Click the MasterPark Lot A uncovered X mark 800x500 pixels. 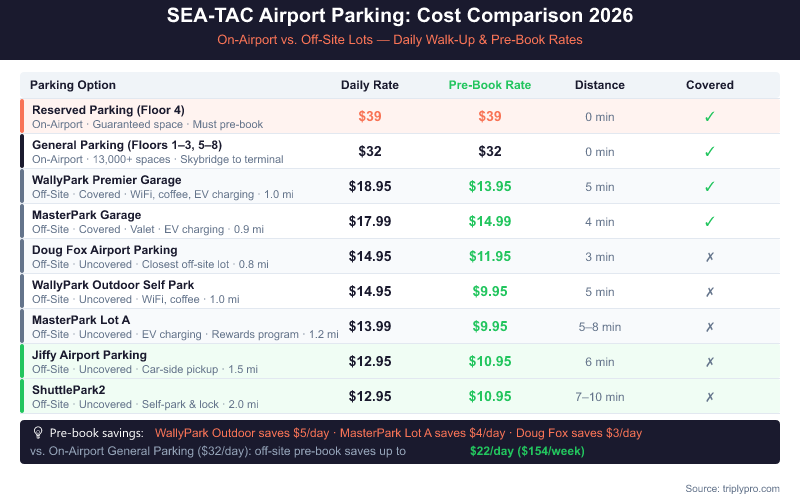click(710, 326)
